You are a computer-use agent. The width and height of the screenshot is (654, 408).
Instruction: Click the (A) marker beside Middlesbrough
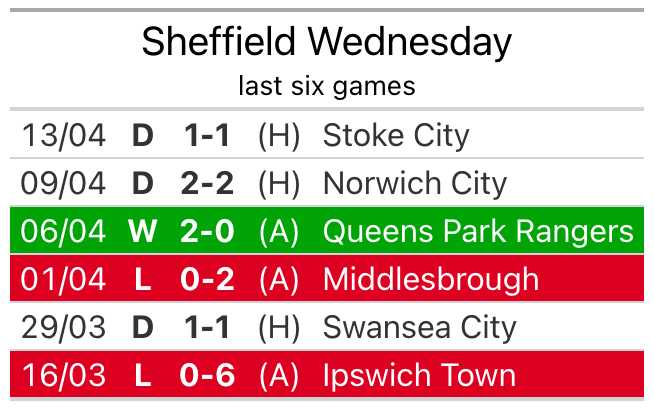click(x=279, y=279)
